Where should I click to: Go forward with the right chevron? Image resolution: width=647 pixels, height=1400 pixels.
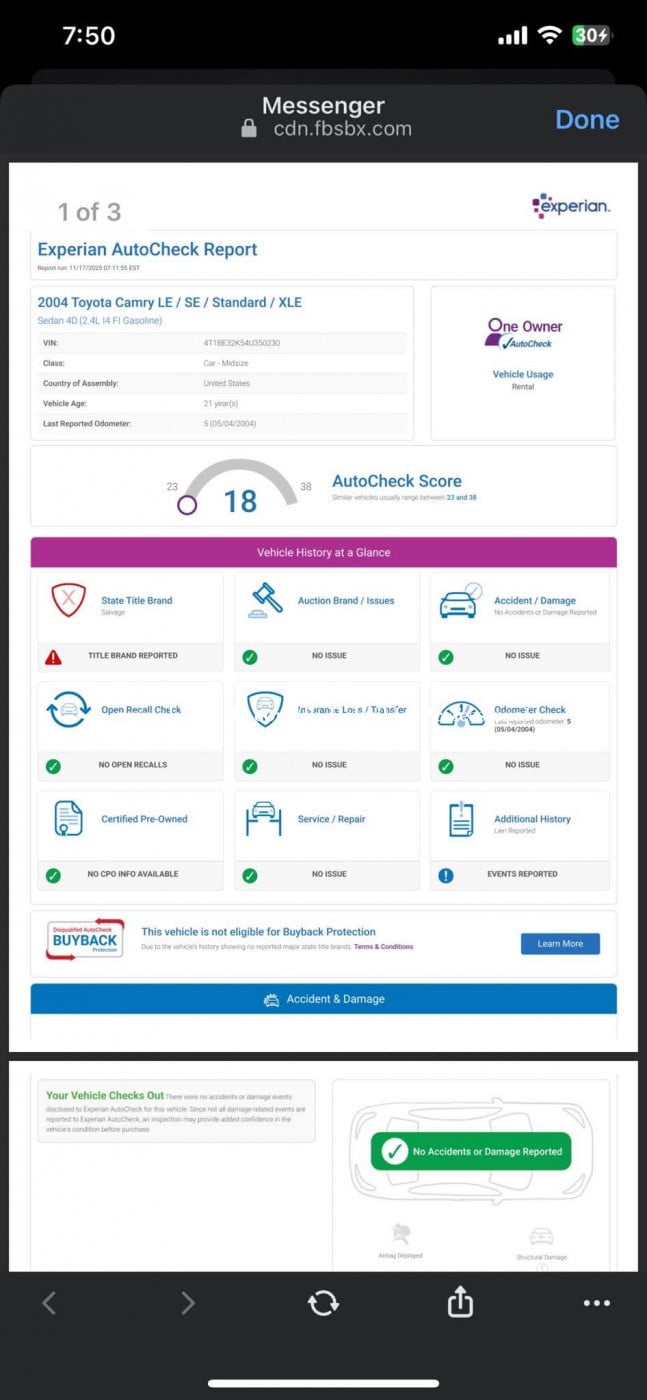pos(187,1302)
